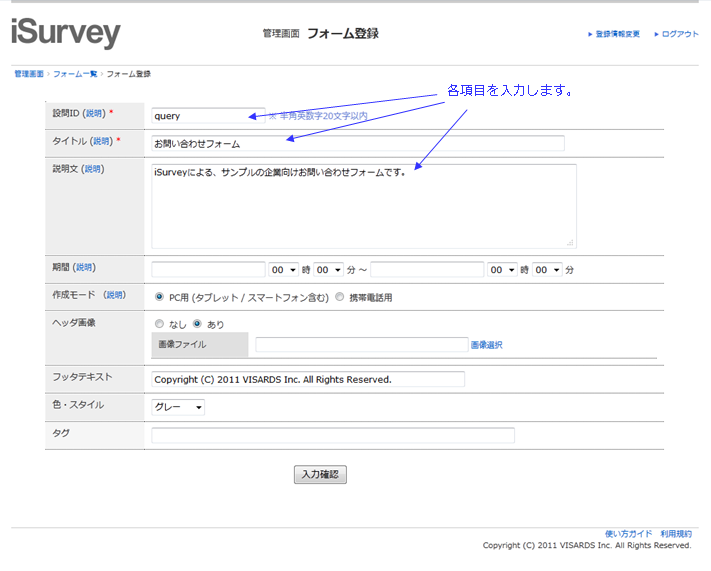Open フォーム一覧 in the breadcrumb
This screenshot has height=571, width=711.
tap(75, 74)
